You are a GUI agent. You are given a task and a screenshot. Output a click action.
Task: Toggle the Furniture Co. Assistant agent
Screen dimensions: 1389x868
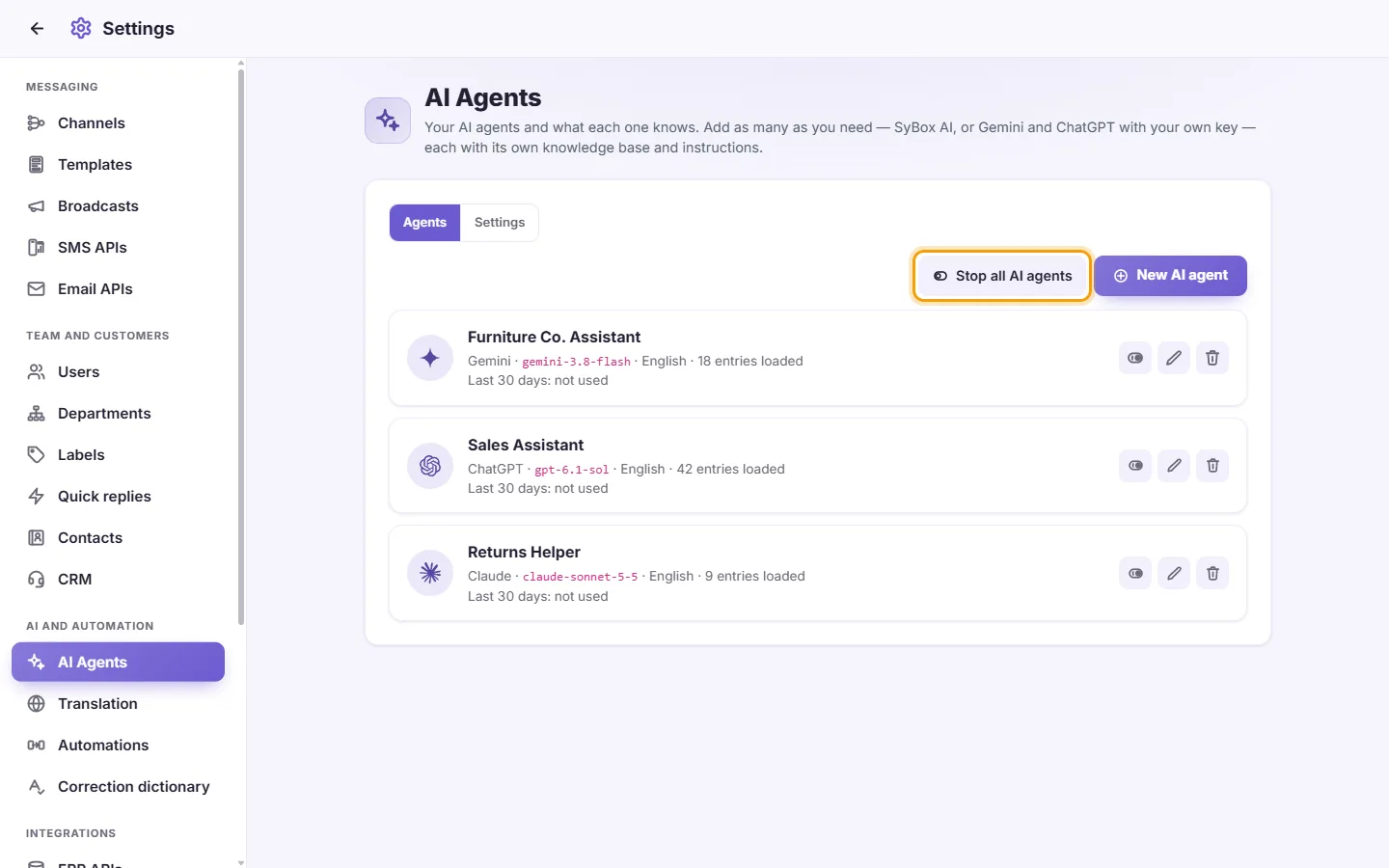pyautogui.click(x=1135, y=358)
